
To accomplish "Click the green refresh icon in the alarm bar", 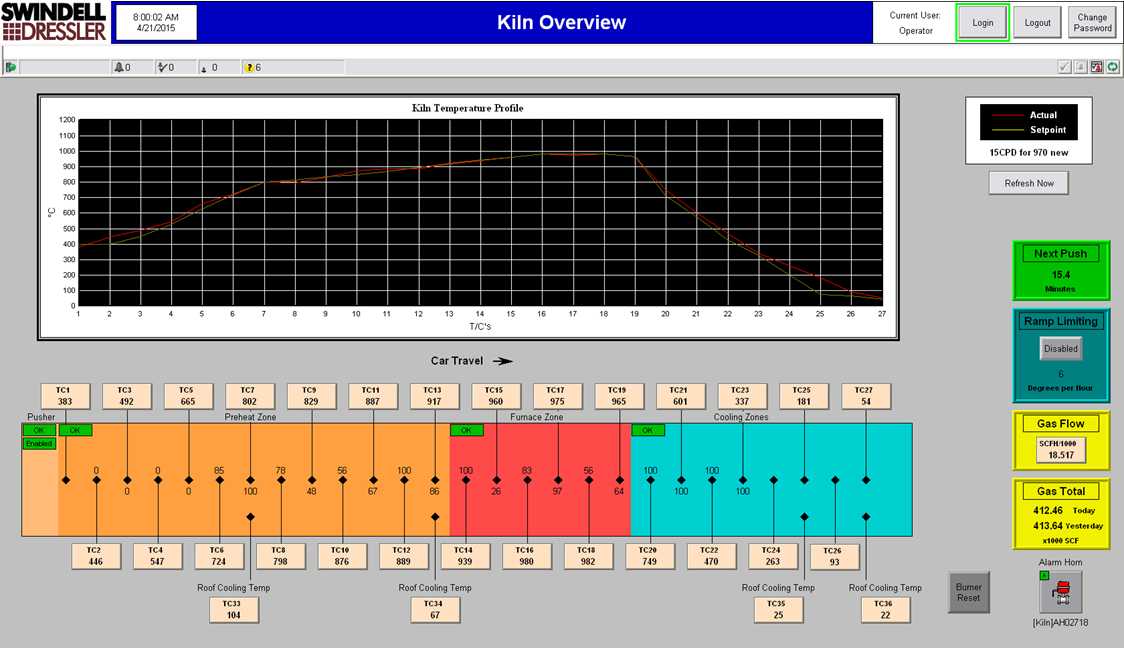I will tap(1113, 67).
